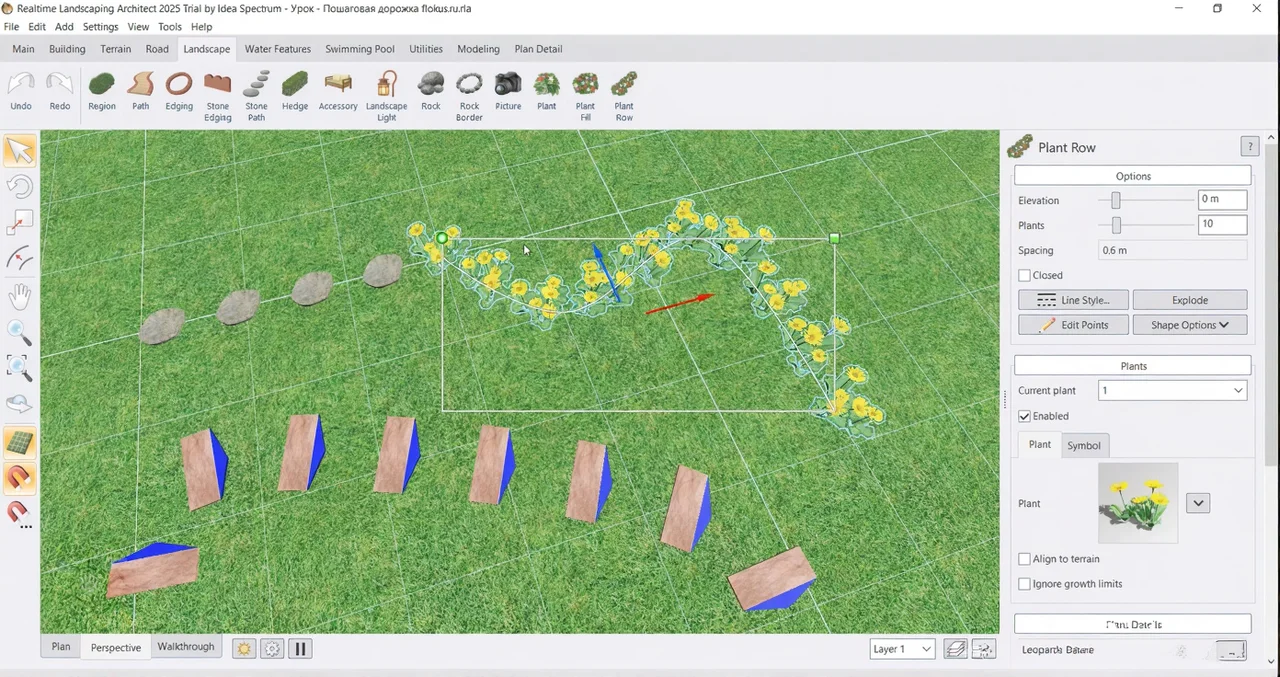
Task: Select the Stone Path tool
Action: (x=257, y=95)
